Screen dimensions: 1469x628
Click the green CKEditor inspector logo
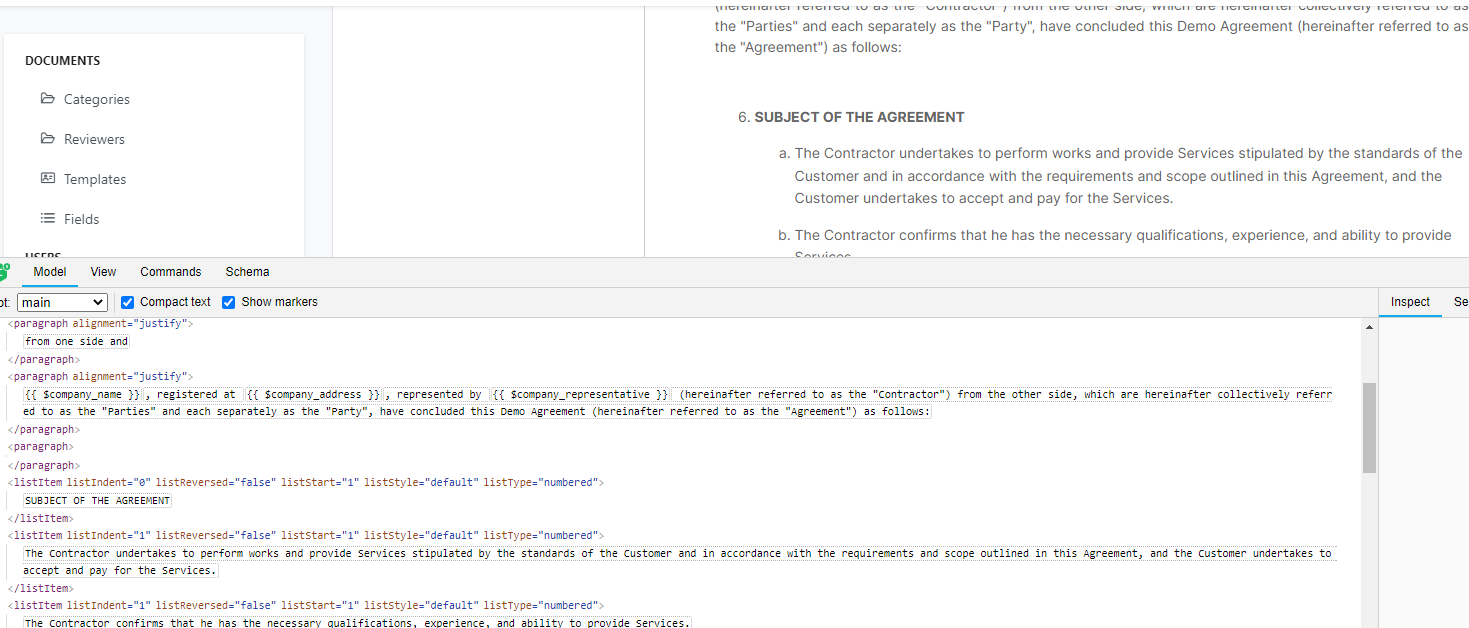(x=5, y=271)
